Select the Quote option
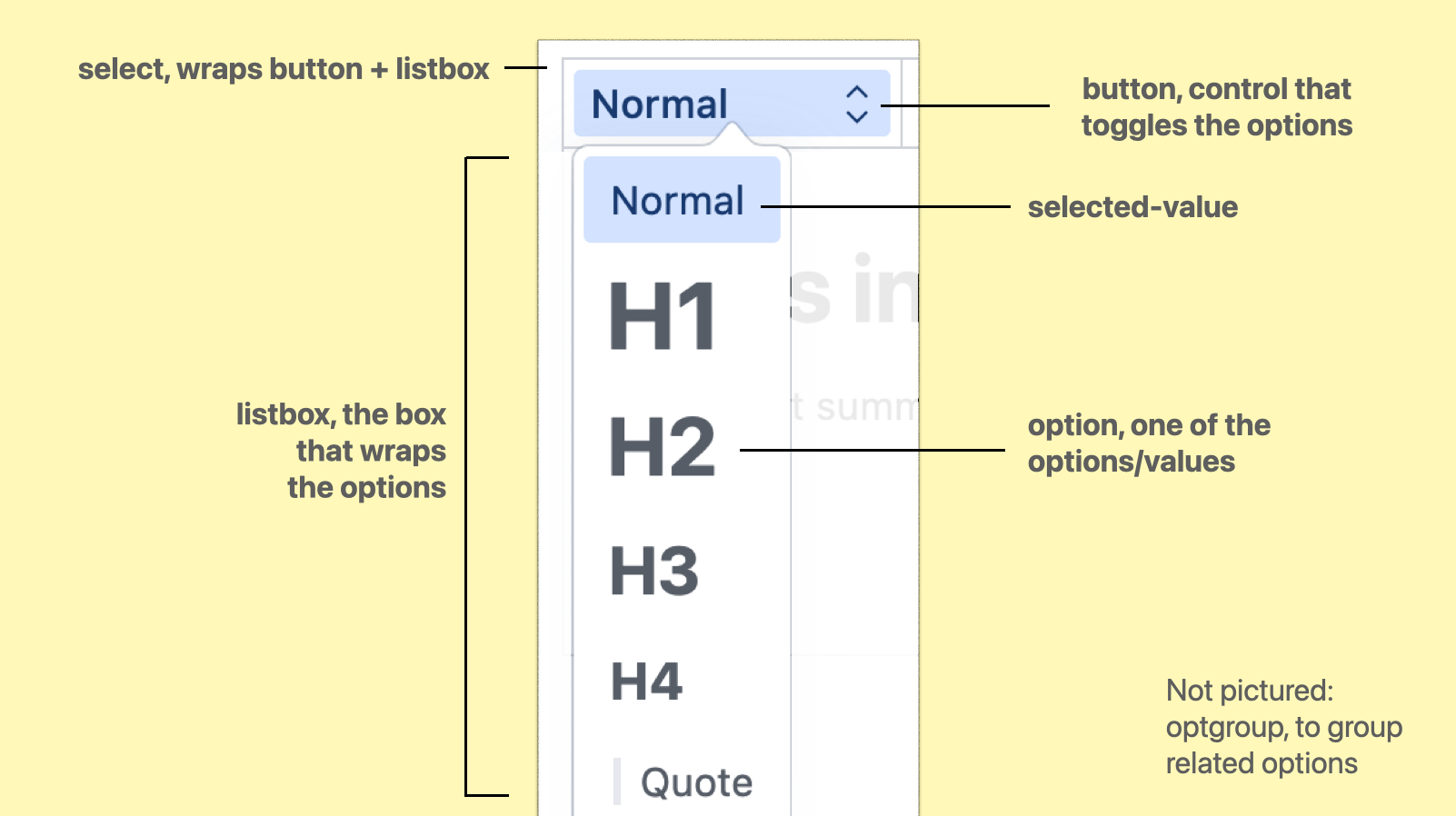Viewport: 1456px width, 816px height. tap(696, 782)
